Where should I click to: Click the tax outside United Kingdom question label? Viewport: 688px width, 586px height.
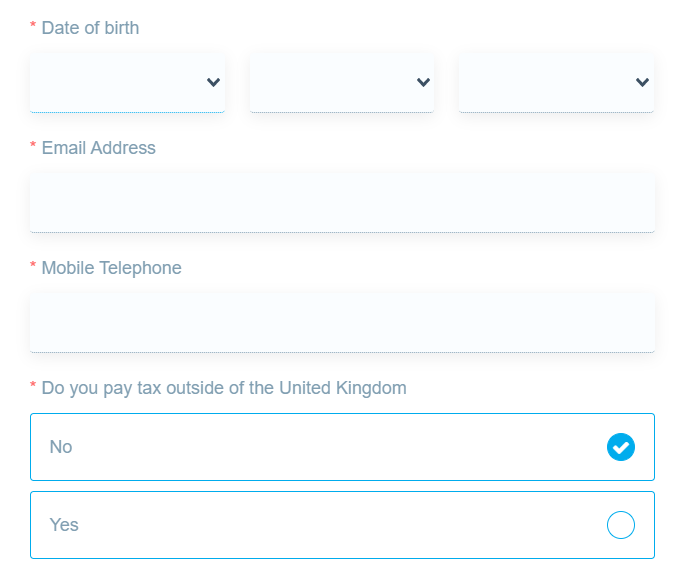point(224,388)
